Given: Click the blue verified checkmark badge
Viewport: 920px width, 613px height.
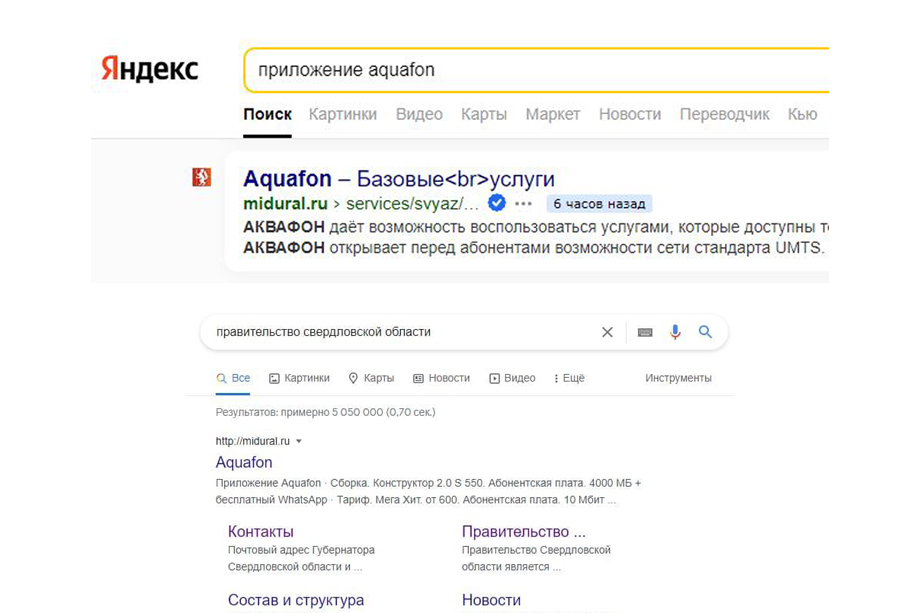Looking at the screenshot, I should coord(497,203).
